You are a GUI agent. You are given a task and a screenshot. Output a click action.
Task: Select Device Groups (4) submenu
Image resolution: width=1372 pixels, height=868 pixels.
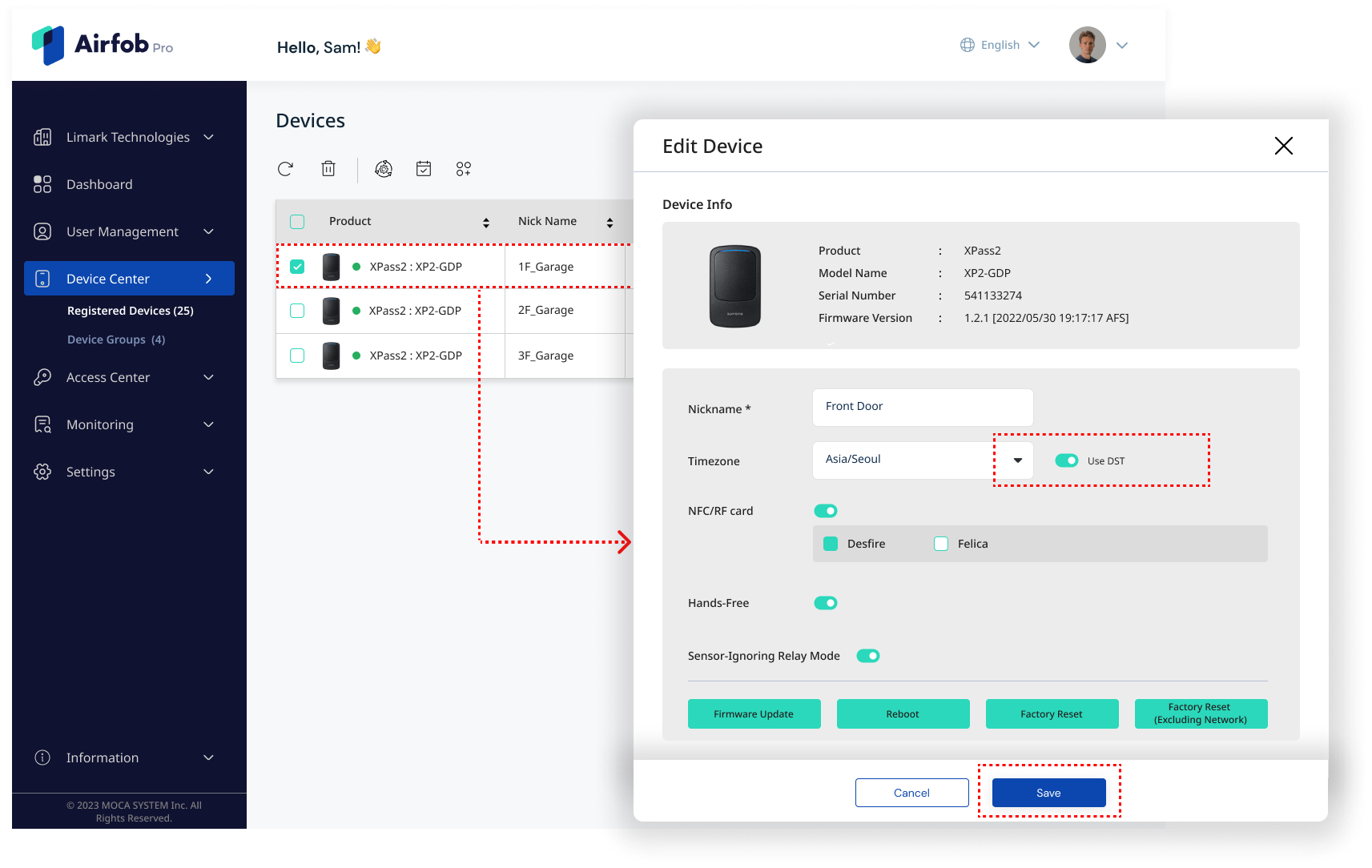(116, 340)
